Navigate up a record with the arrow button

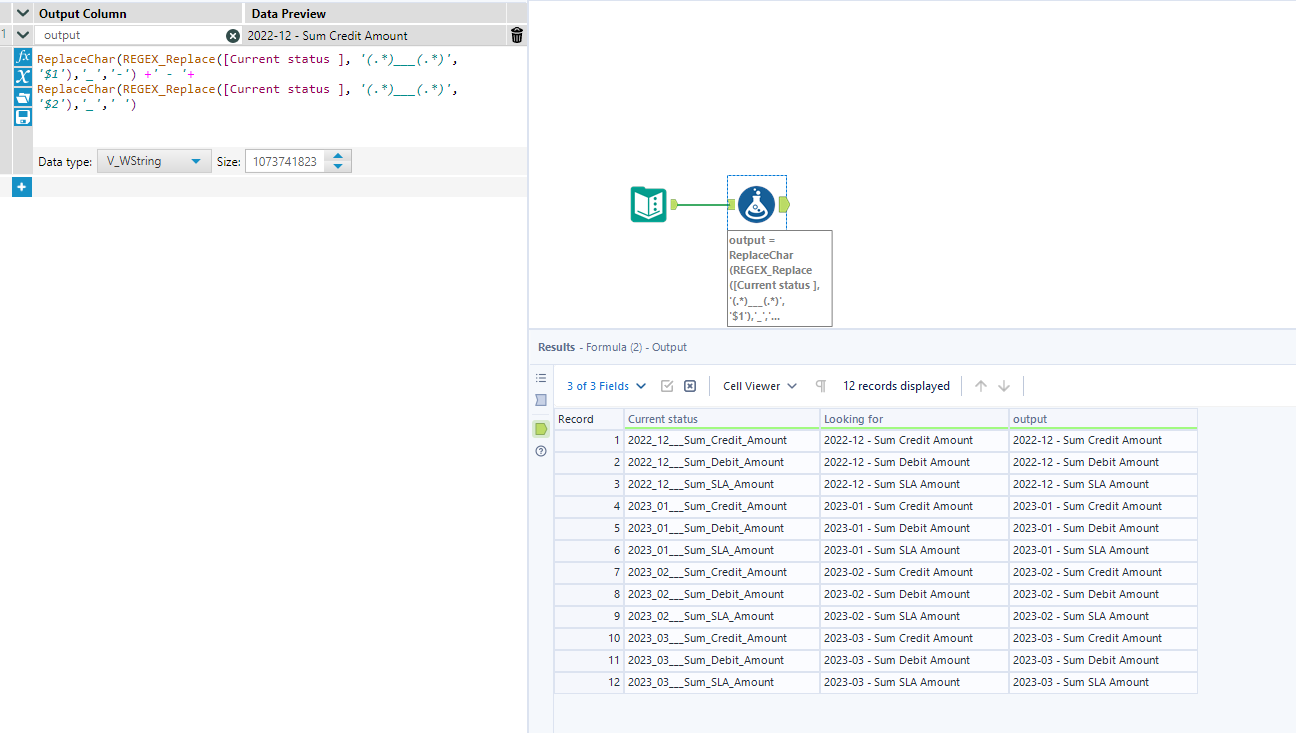click(x=981, y=385)
